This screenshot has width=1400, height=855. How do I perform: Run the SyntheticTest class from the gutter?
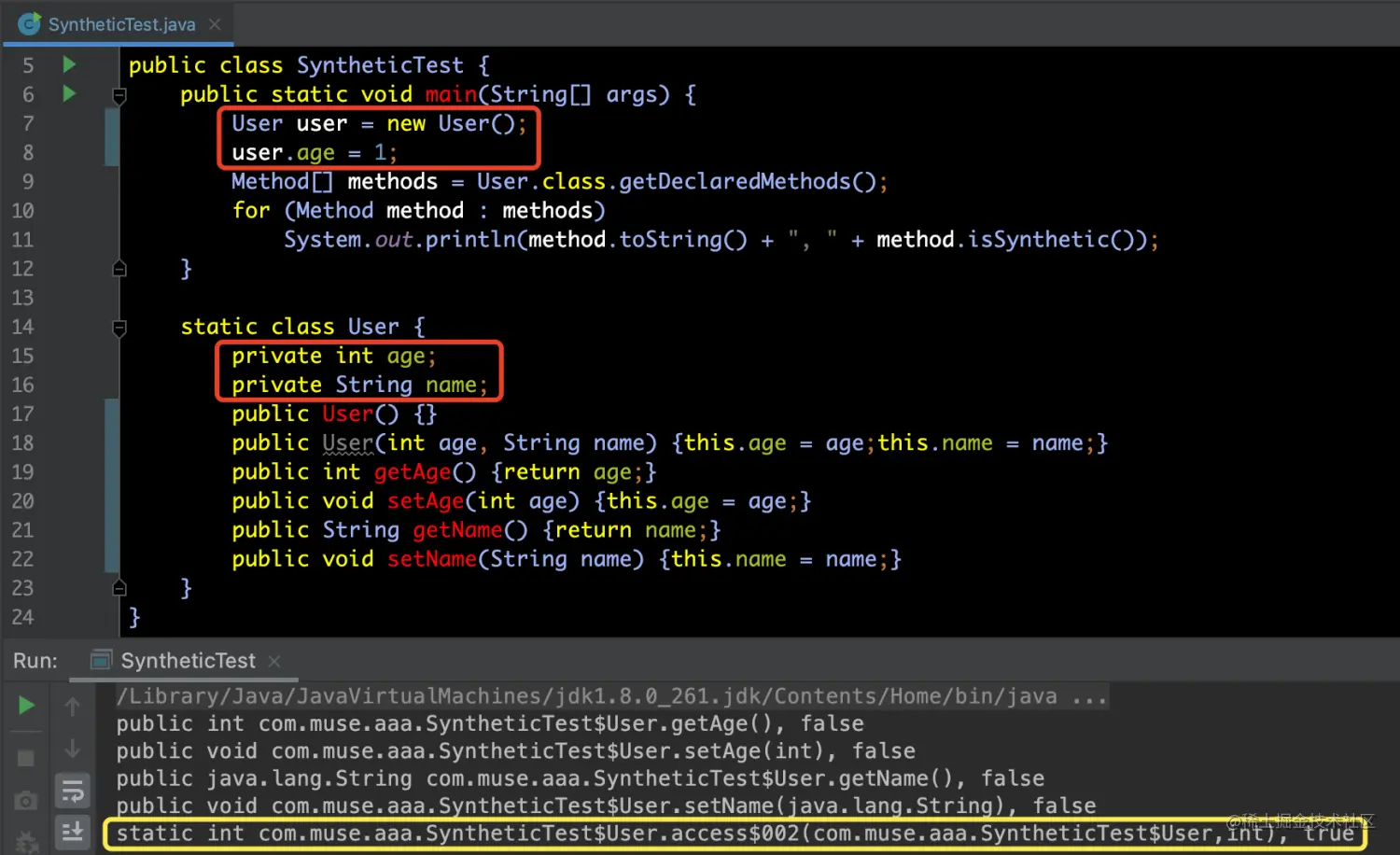69,64
